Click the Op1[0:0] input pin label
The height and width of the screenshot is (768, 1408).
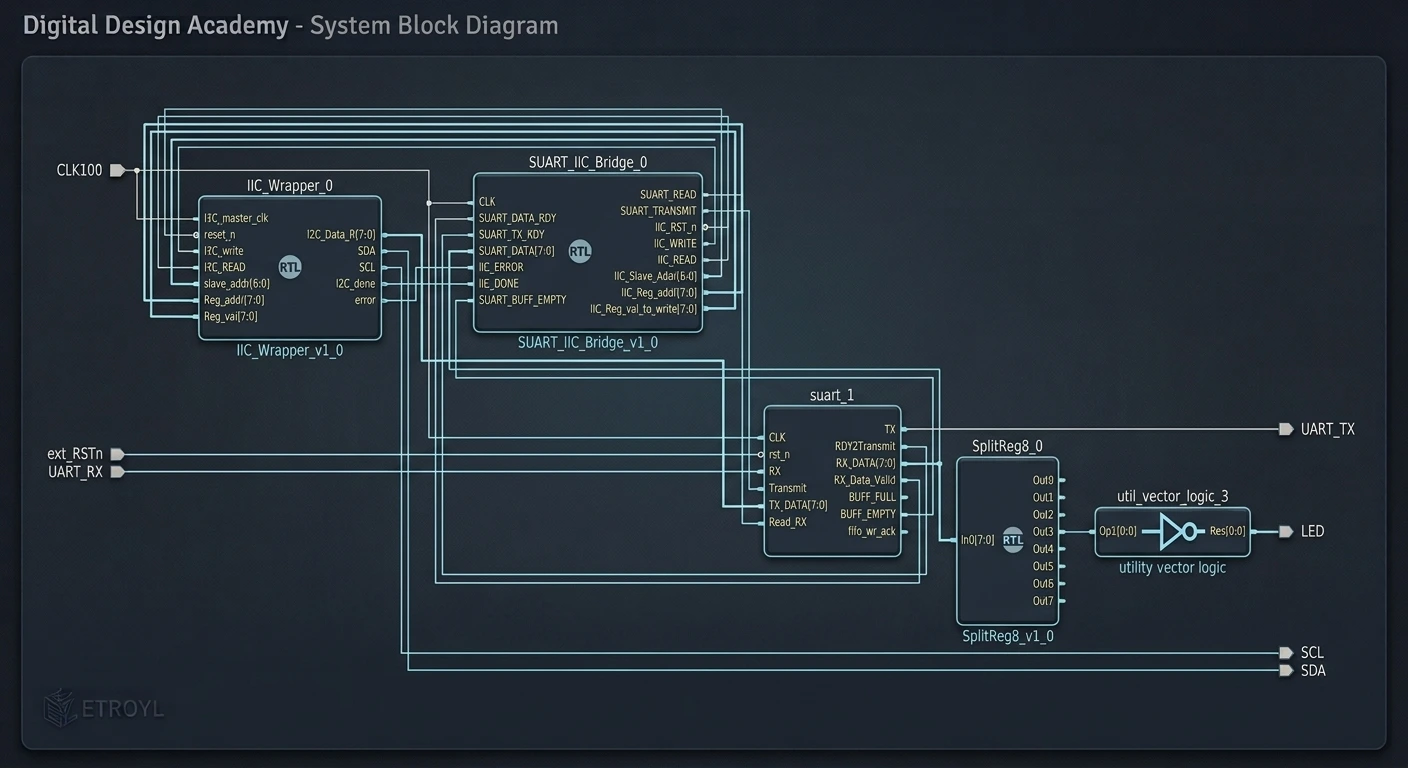(1118, 531)
